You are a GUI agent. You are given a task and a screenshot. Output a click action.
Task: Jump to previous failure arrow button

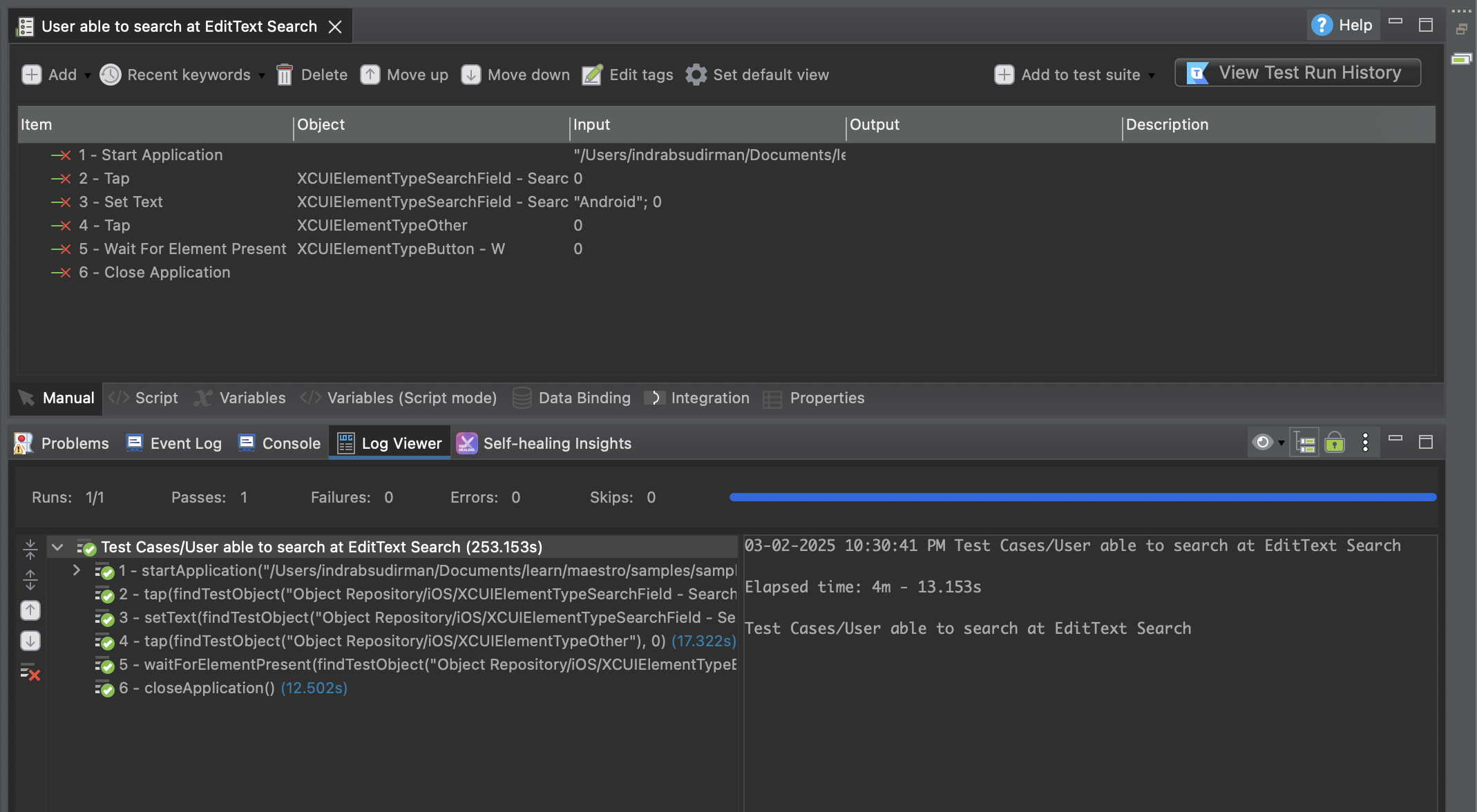[30, 610]
